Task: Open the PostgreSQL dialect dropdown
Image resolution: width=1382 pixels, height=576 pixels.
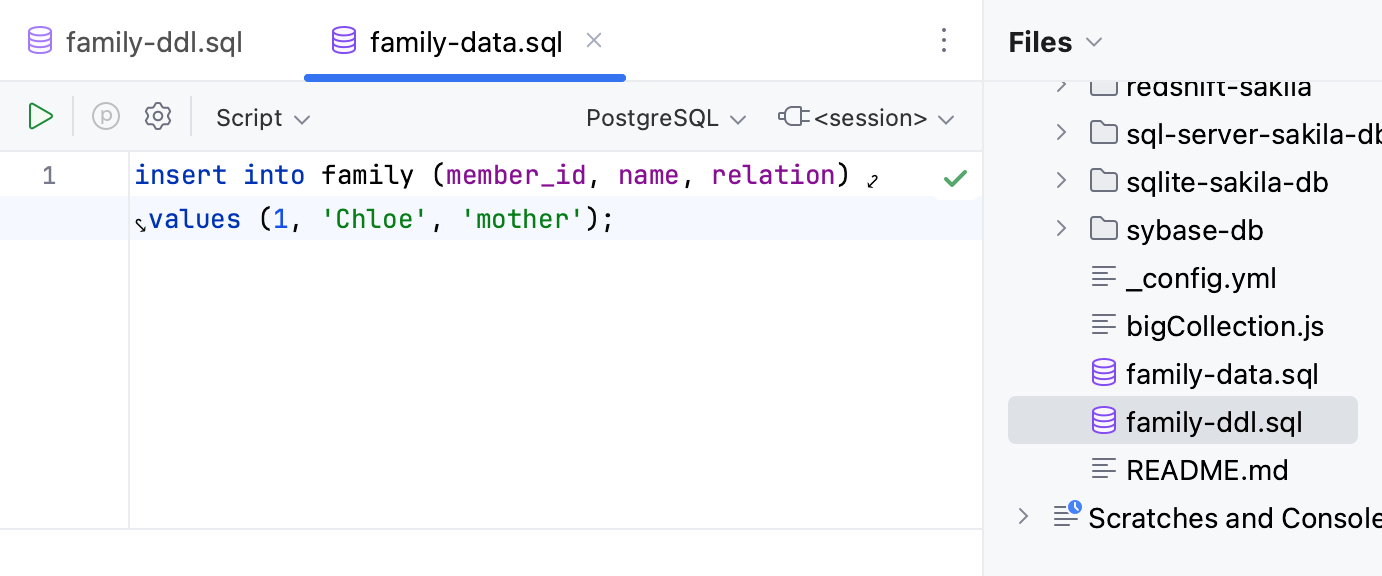Action: point(665,117)
